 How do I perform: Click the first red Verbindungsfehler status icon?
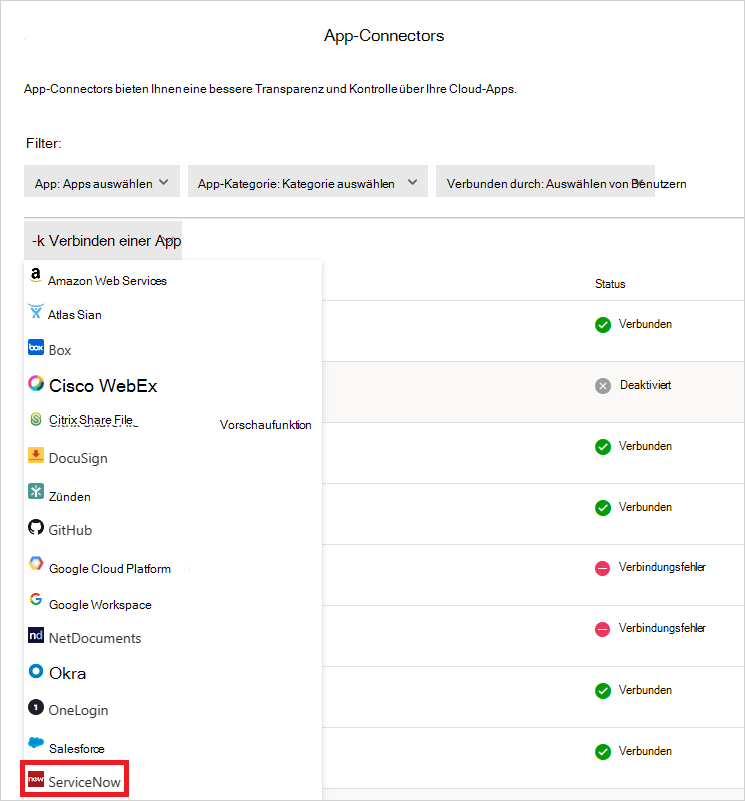click(x=603, y=568)
